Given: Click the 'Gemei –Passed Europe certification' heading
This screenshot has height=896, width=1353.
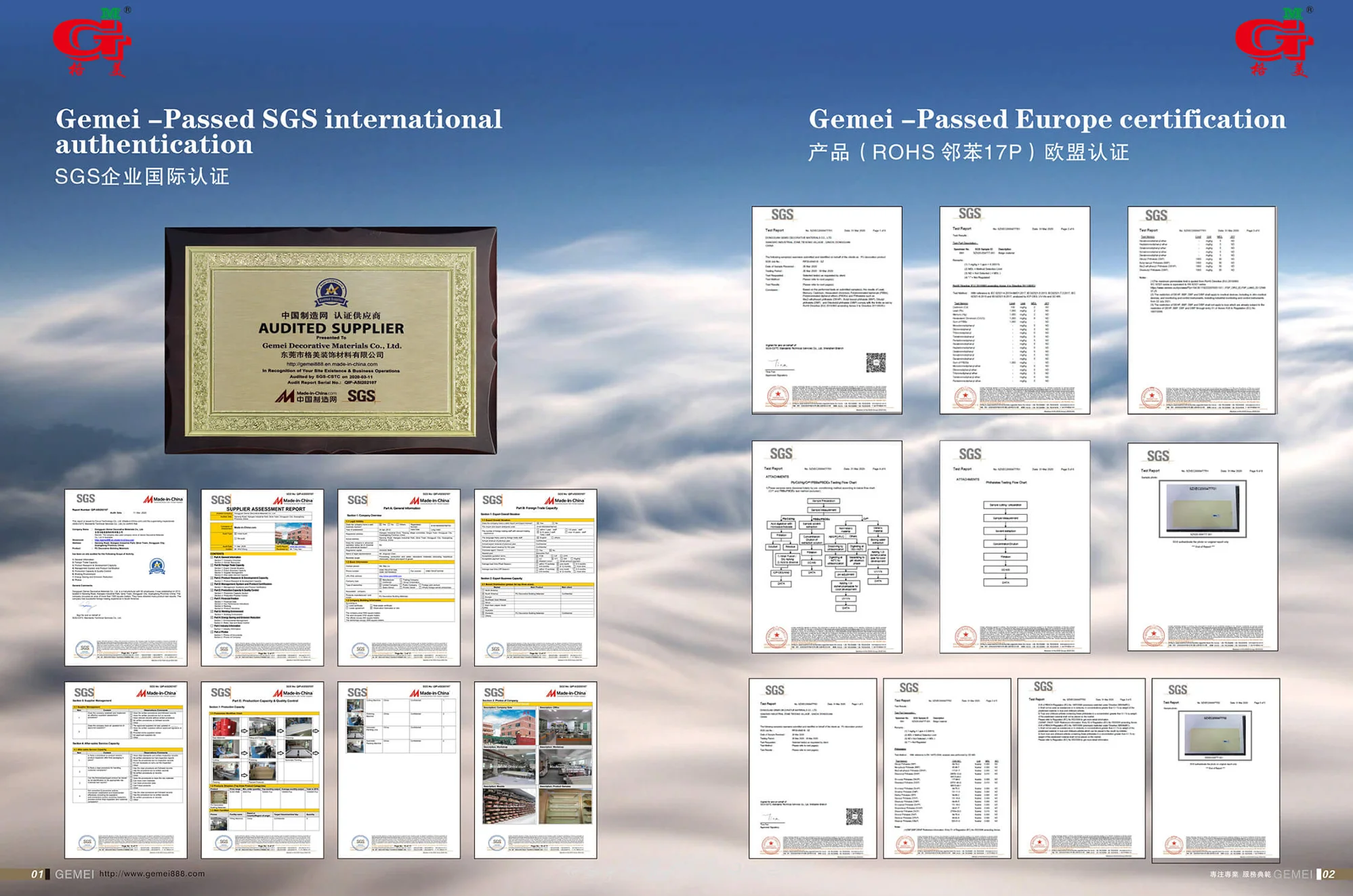Looking at the screenshot, I should point(1047,119).
